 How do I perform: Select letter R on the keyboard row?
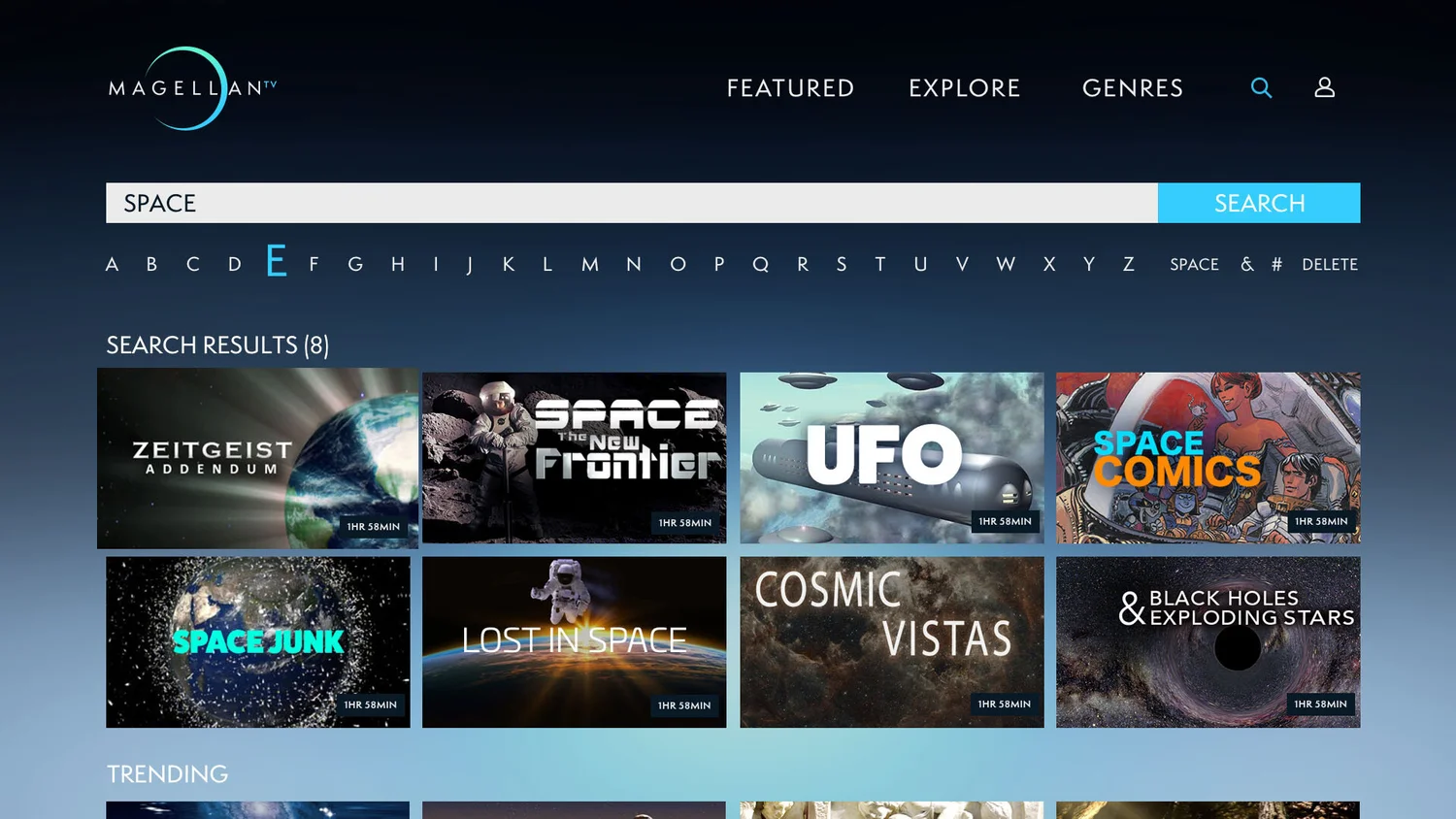[x=803, y=264]
